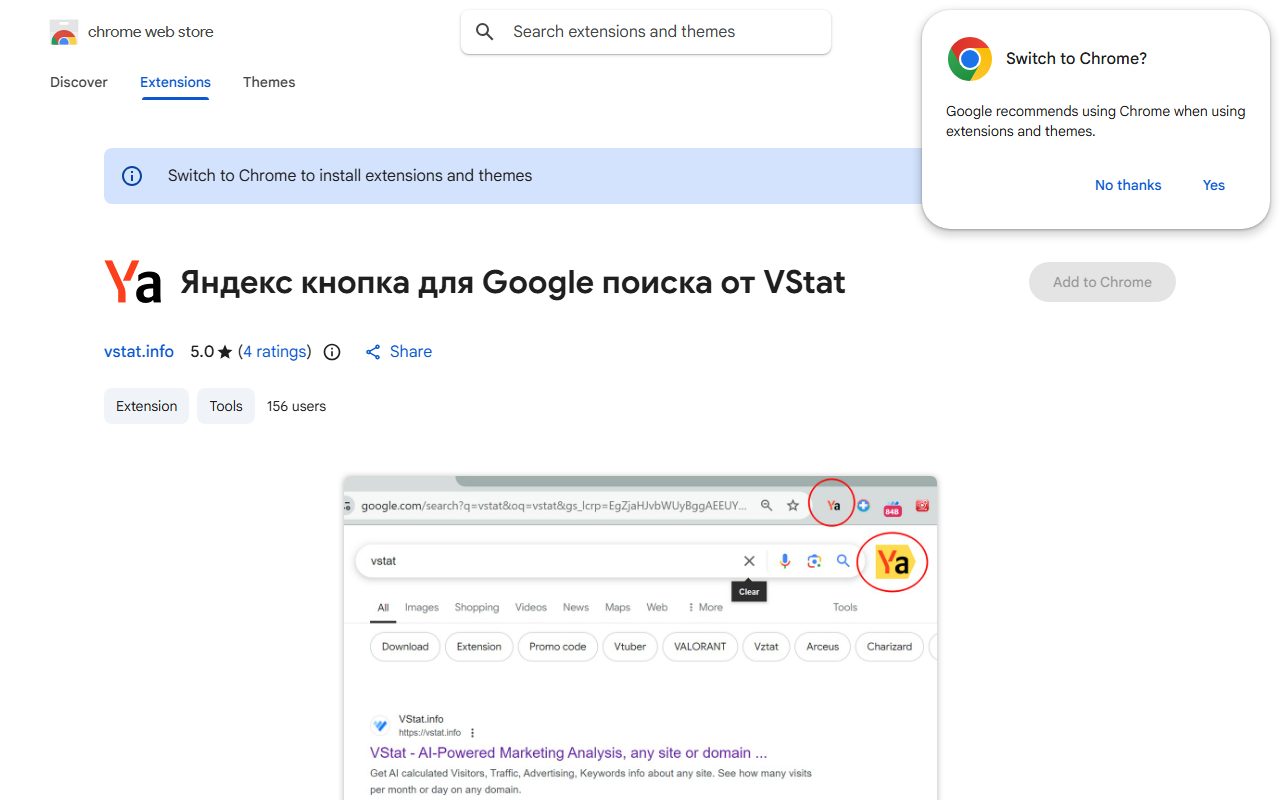
Task: Open the 4 ratings link
Action: click(x=275, y=352)
